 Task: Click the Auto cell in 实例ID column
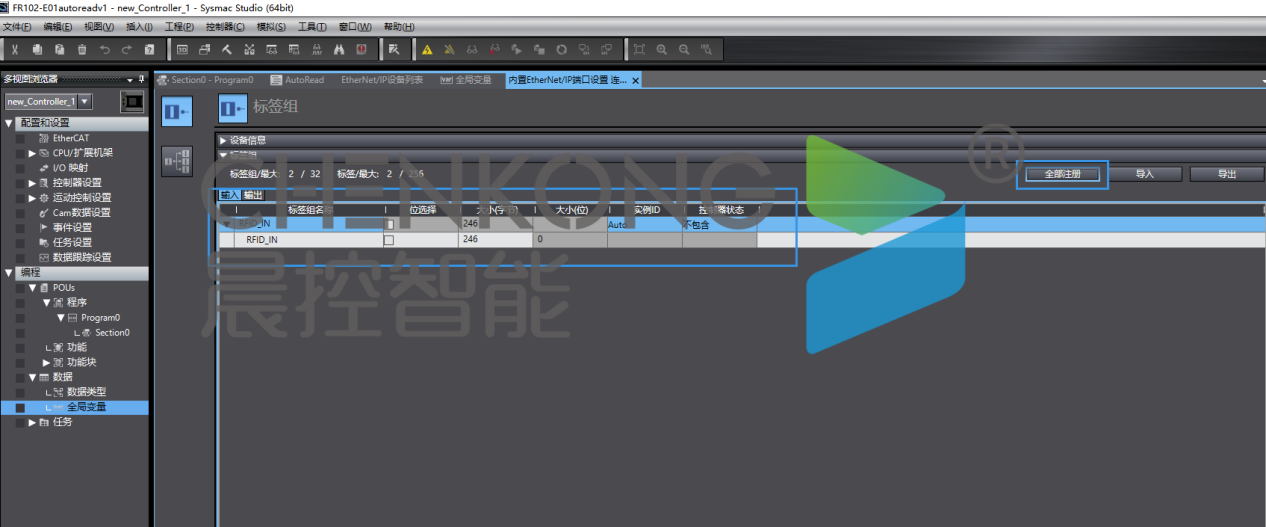coord(644,225)
